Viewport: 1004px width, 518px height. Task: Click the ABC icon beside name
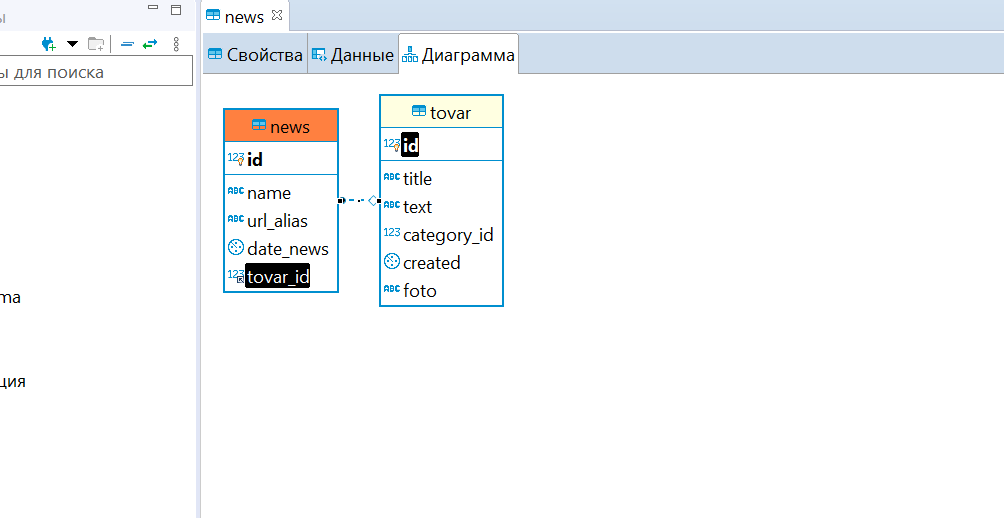[x=236, y=191]
